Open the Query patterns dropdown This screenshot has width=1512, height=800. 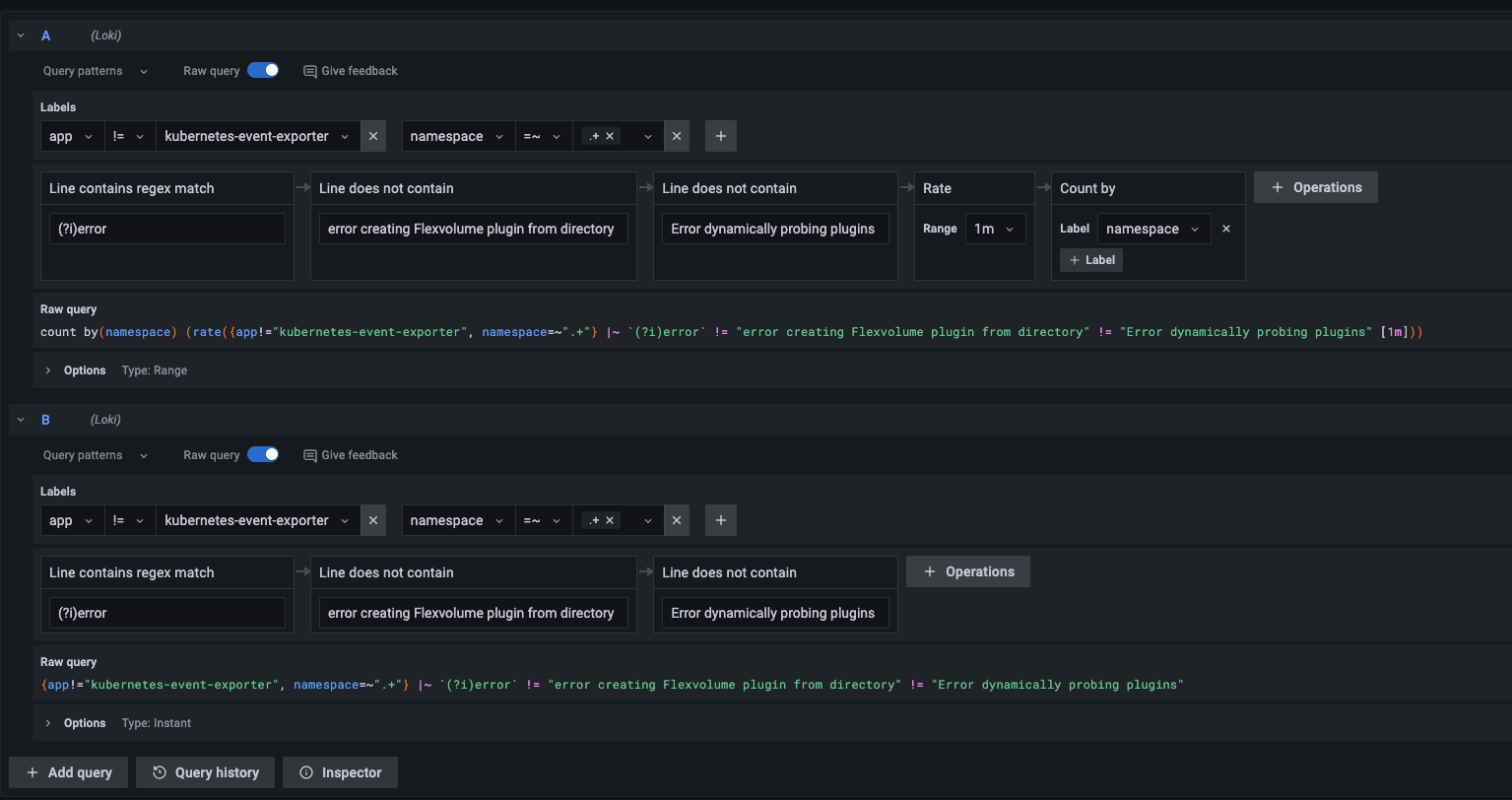click(95, 70)
